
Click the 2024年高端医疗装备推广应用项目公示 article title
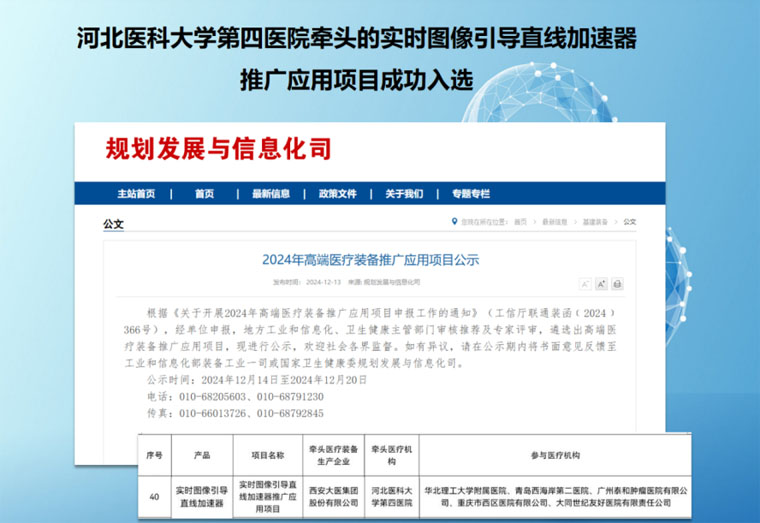click(371, 260)
